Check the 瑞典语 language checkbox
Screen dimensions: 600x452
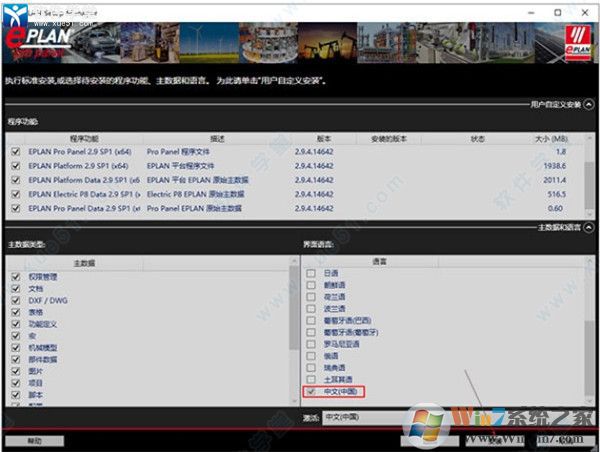point(311,368)
